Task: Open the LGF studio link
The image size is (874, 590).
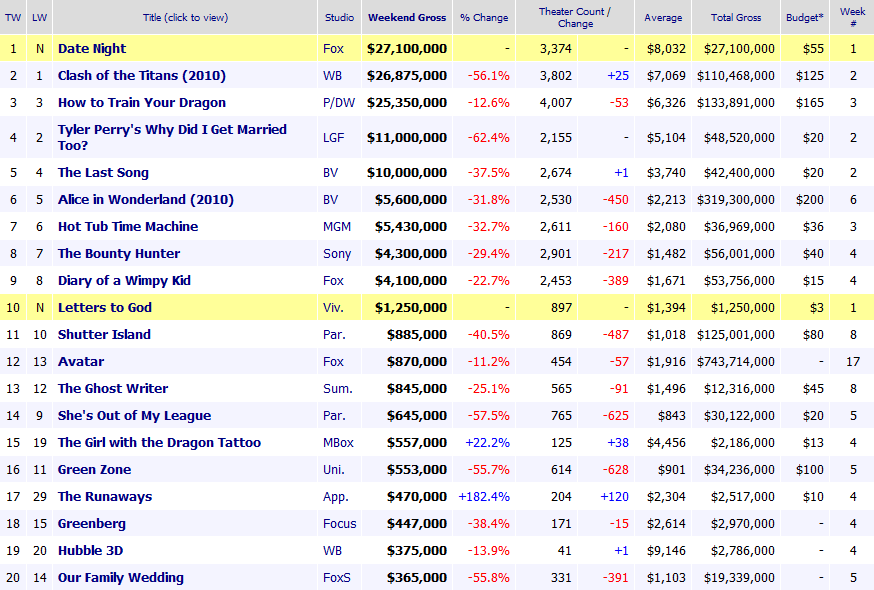Action: 333,137
